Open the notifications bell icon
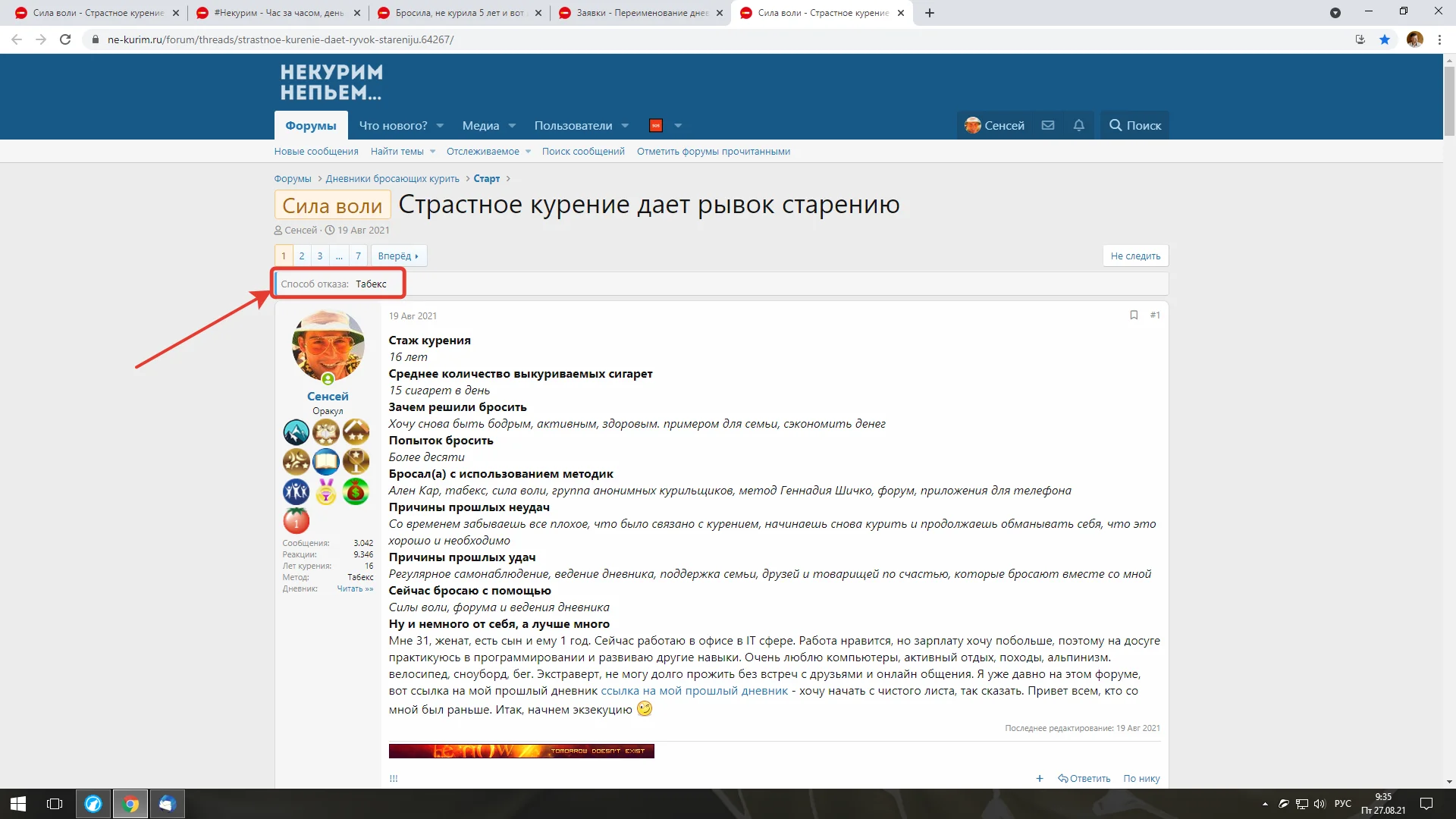Viewport: 1456px width, 819px height. tap(1078, 125)
